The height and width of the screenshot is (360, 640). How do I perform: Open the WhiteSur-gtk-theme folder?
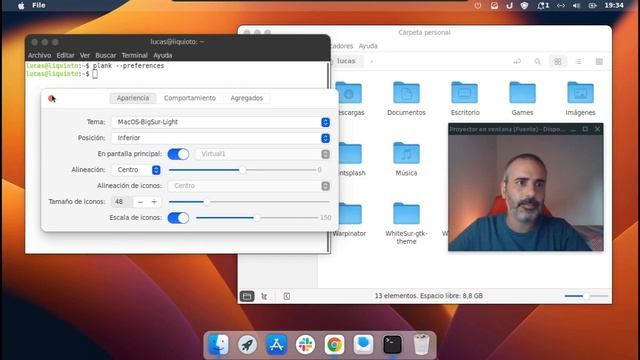(406, 223)
